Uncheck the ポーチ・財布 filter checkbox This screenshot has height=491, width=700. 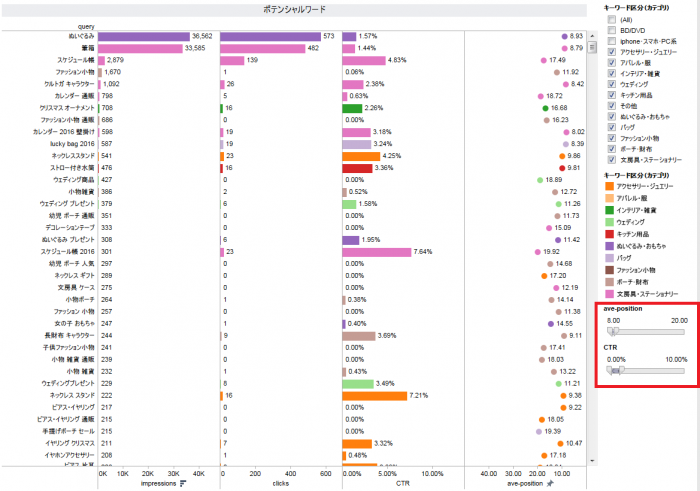pos(612,149)
